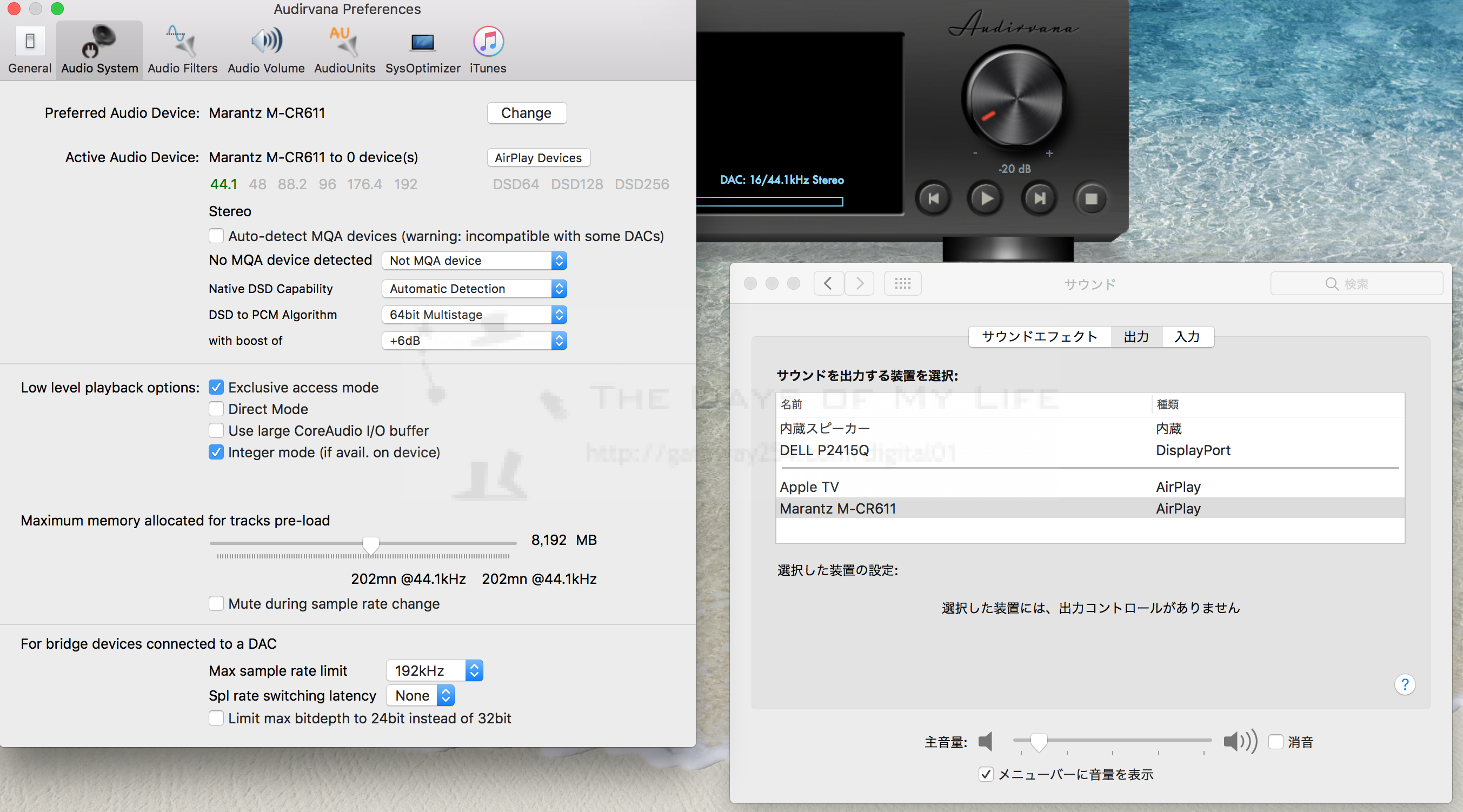Switch to the 出力 tab
The width and height of the screenshot is (1463, 812).
click(x=1136, y=337)
